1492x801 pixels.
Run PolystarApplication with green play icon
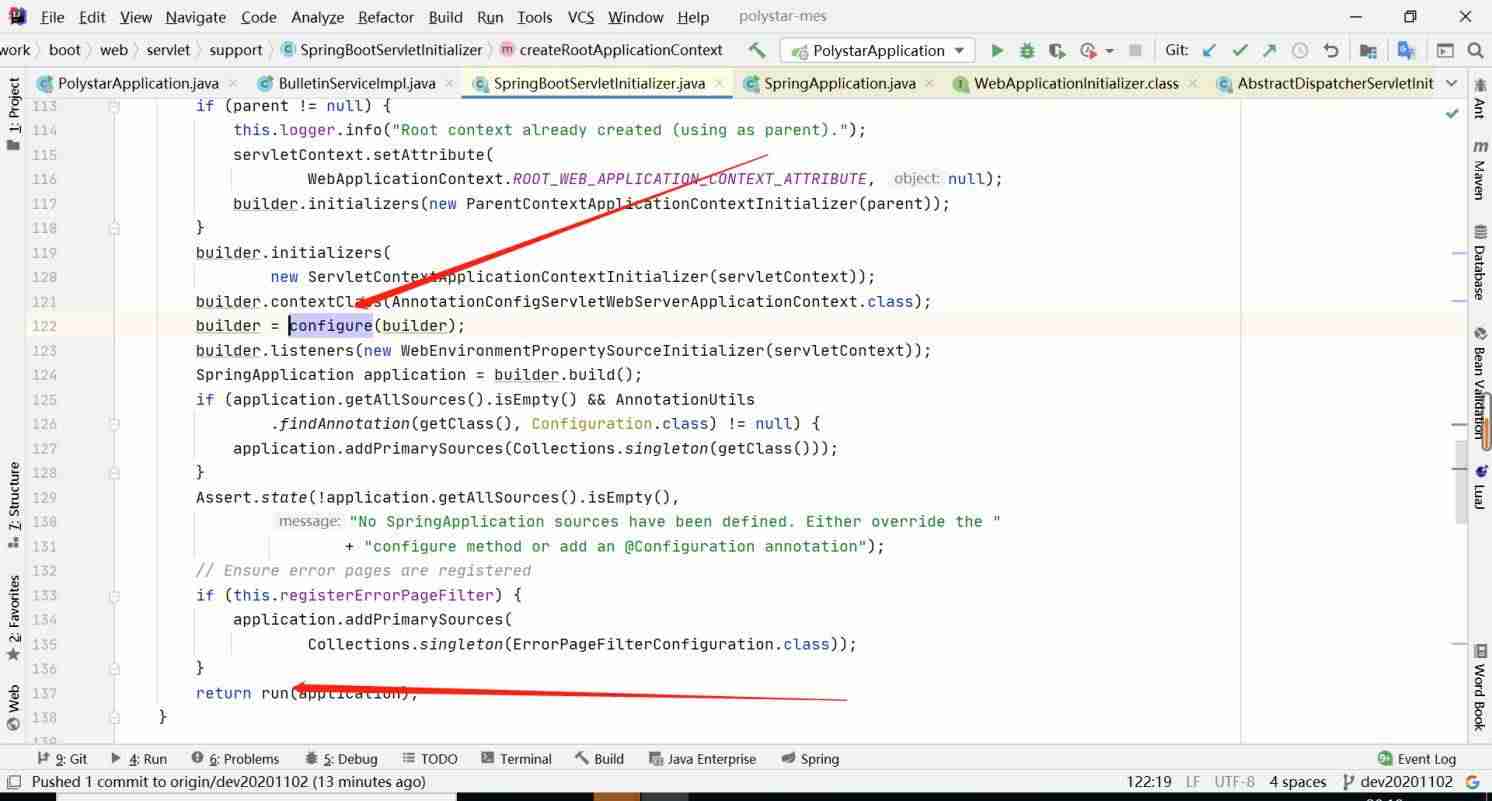[x=996, y=50]
